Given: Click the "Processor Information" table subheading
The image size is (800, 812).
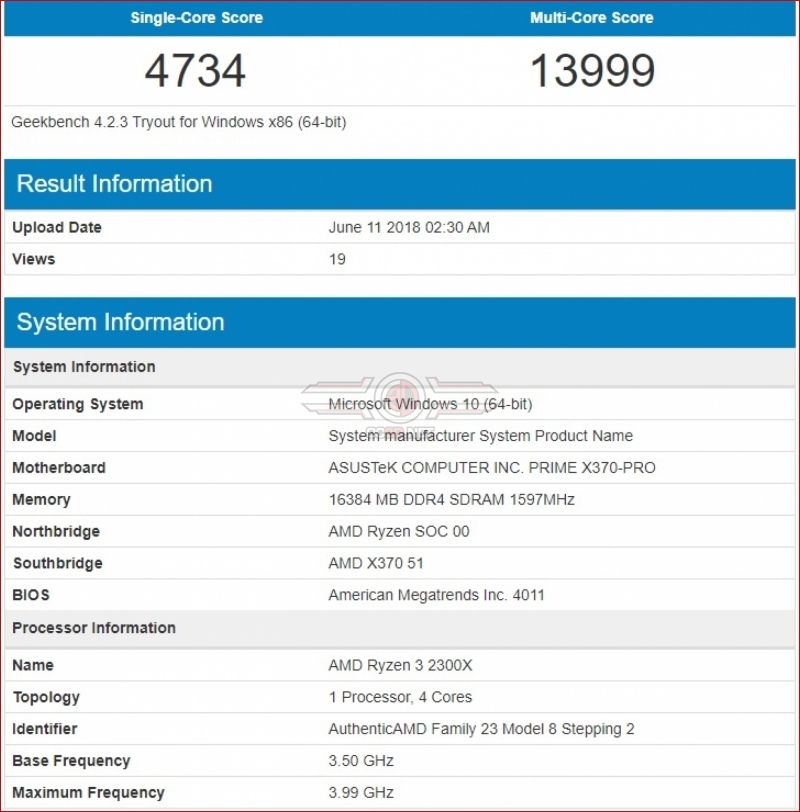Looking at the screenshot, I should [94, 628].
